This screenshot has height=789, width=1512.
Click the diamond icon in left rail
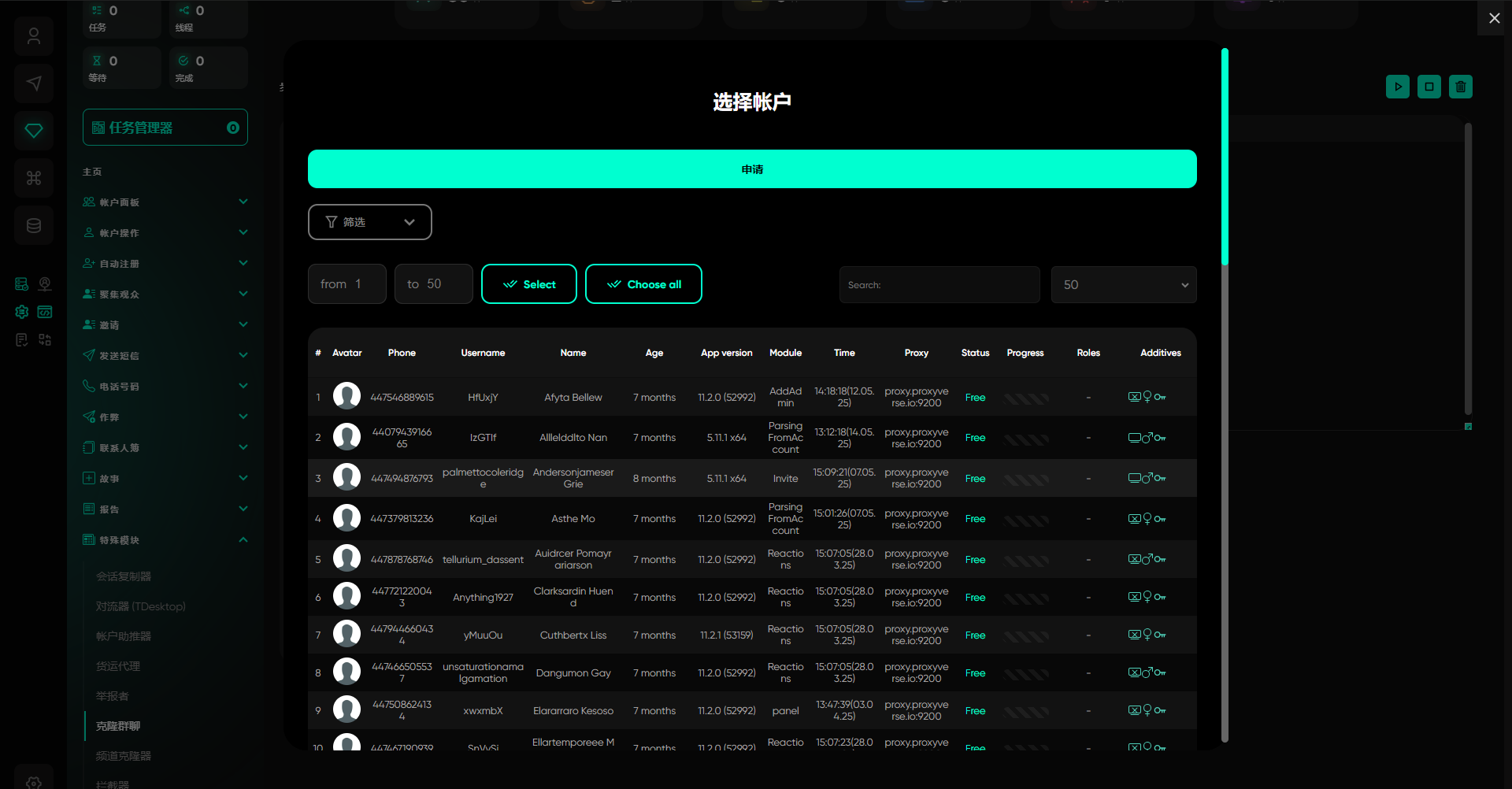tap(34, 131)
